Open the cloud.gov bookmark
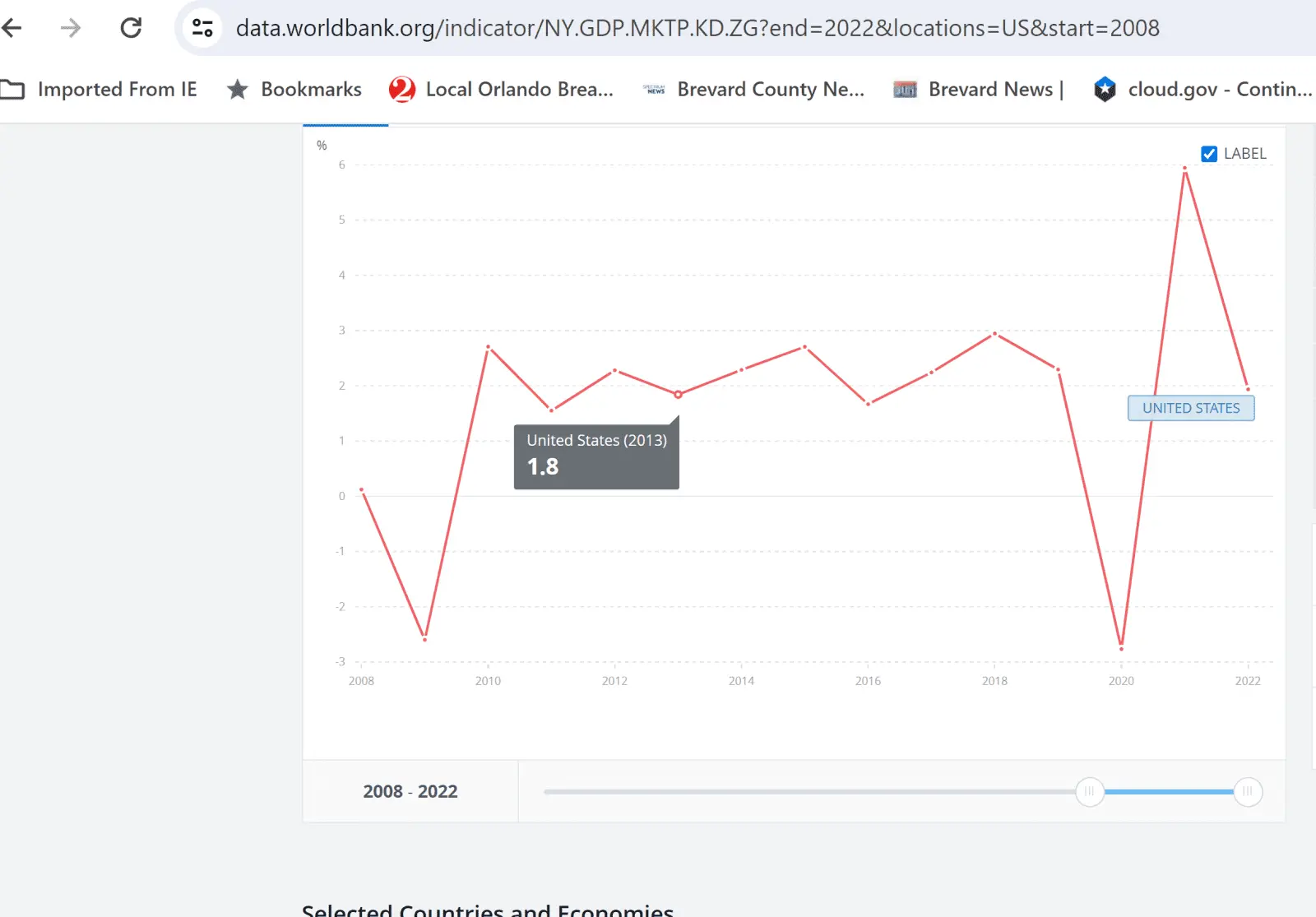 tap(1202, 89)
